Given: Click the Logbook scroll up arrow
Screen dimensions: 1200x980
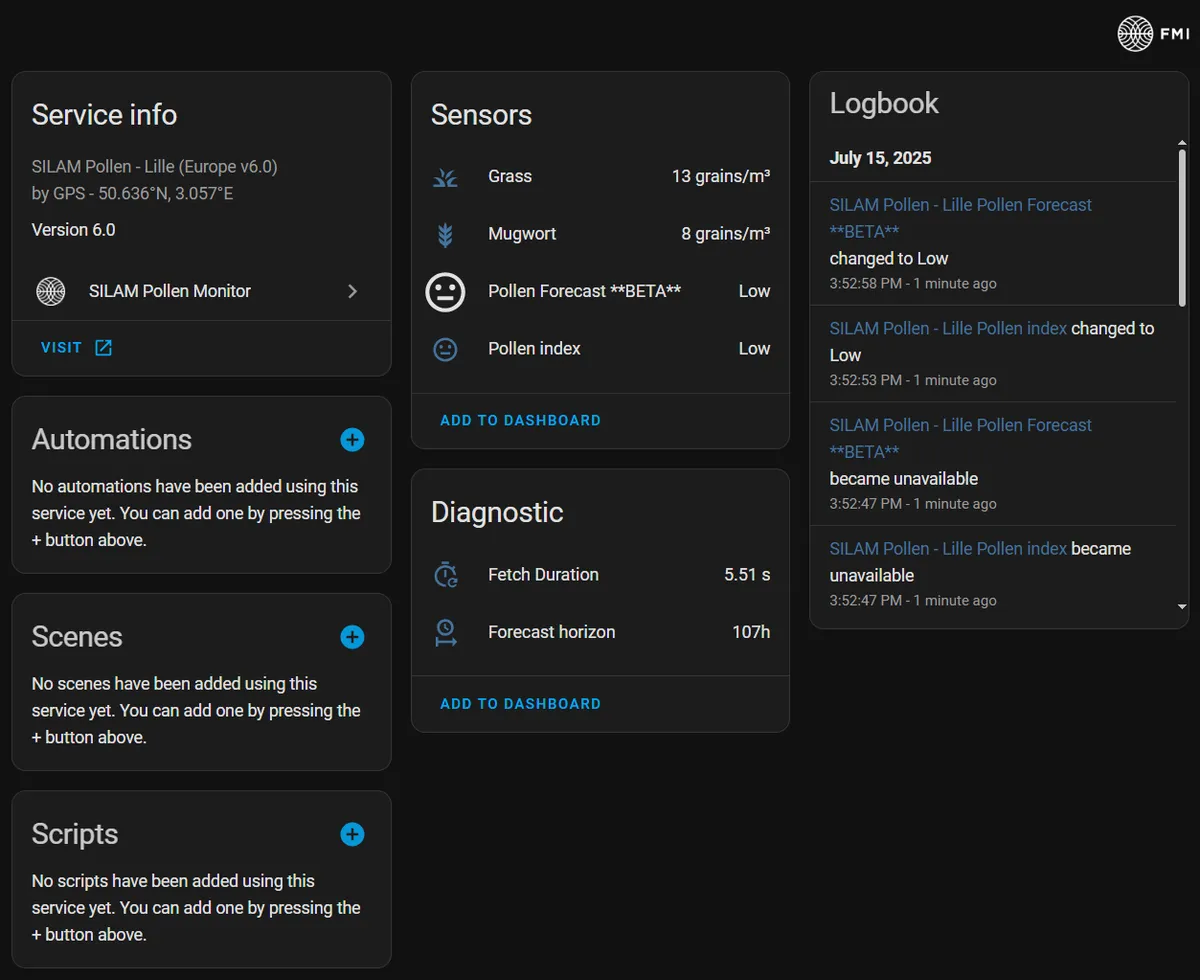Looking at the screenshot, I should (x=1182, y=143).
